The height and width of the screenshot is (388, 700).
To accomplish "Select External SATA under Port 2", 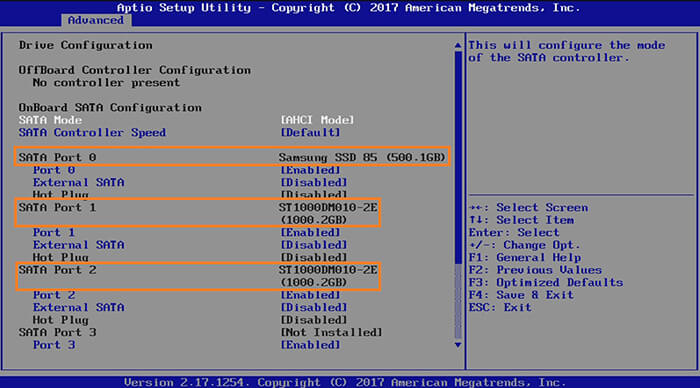I will [x=79, y=308].
